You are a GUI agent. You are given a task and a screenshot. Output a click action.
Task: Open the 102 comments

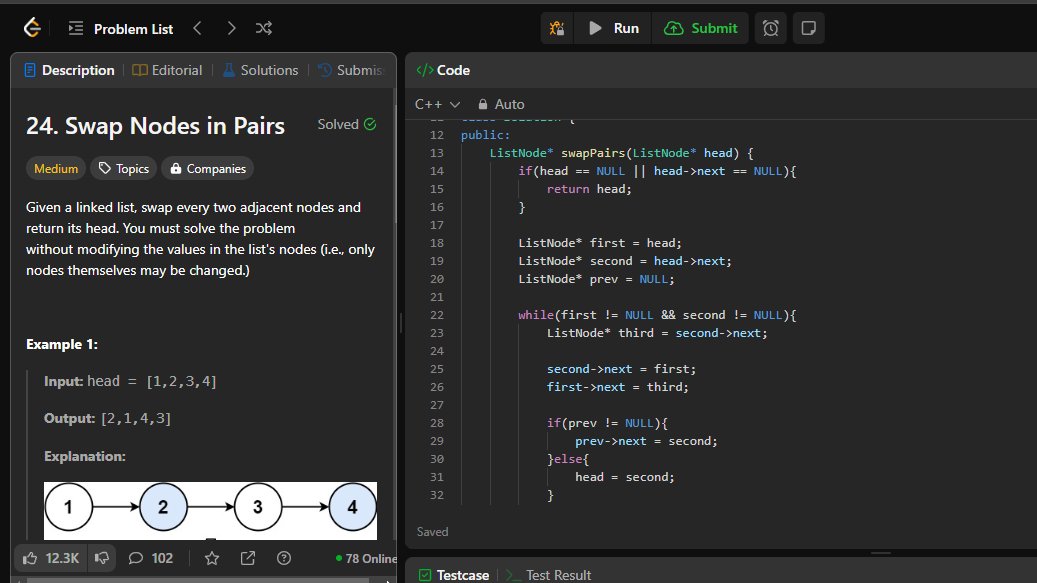(151, 559)
